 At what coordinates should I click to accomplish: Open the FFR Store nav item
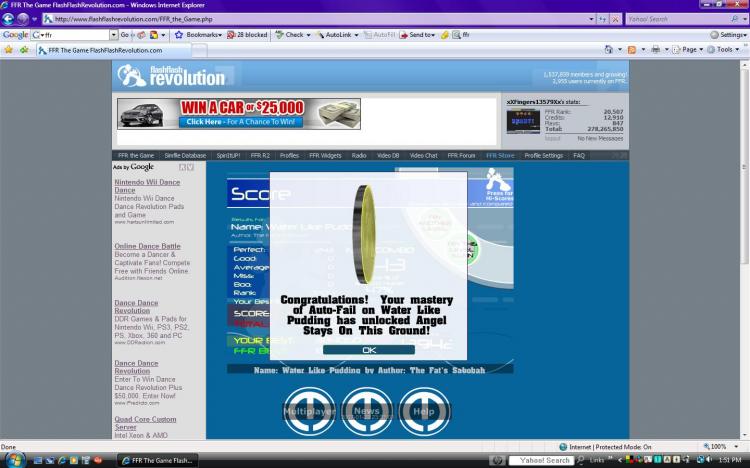(500, 156)
